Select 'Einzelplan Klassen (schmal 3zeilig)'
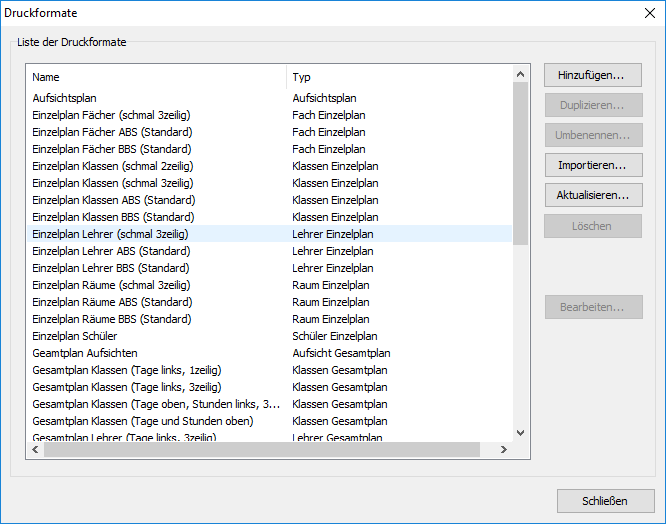 coord(113,183)
